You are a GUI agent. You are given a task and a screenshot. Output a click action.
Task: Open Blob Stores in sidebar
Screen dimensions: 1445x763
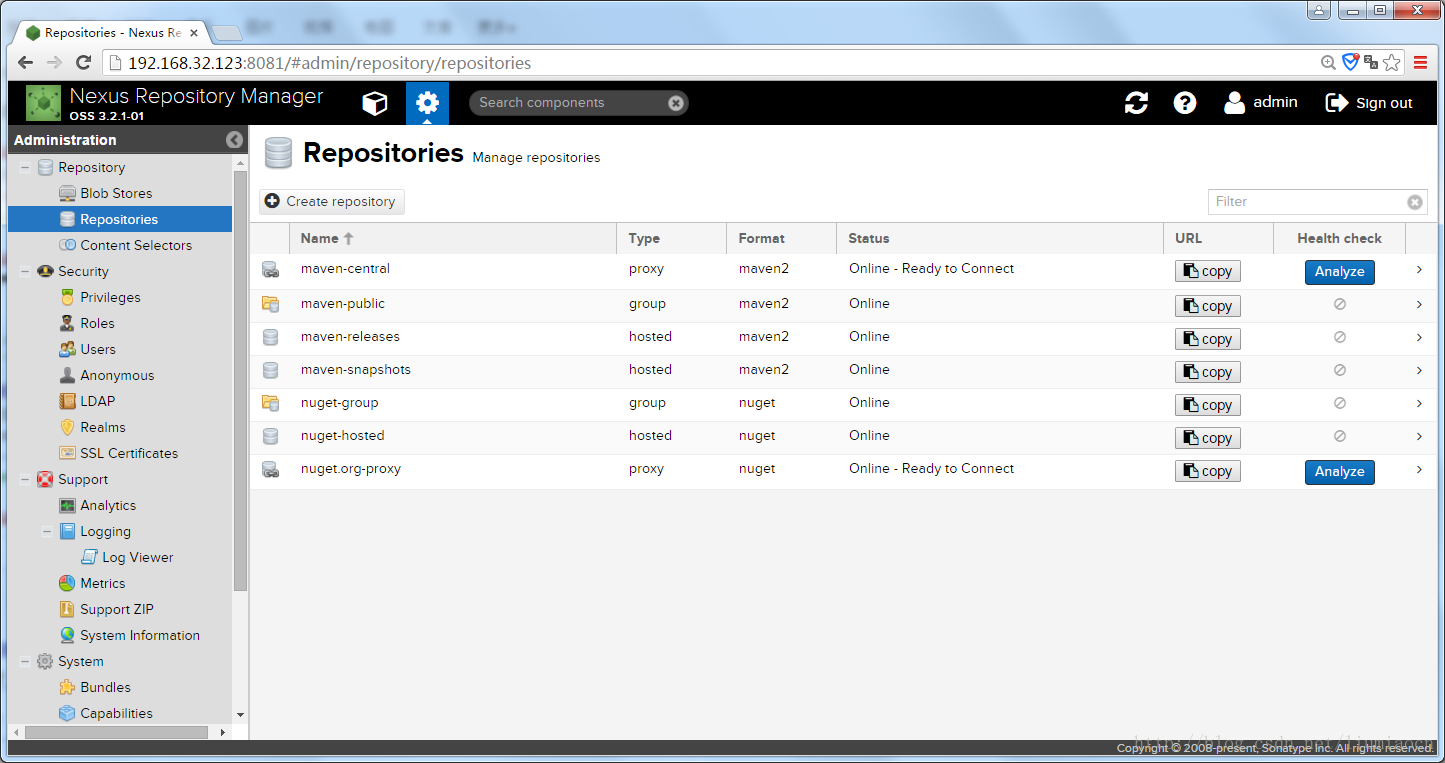pos(116,193)
